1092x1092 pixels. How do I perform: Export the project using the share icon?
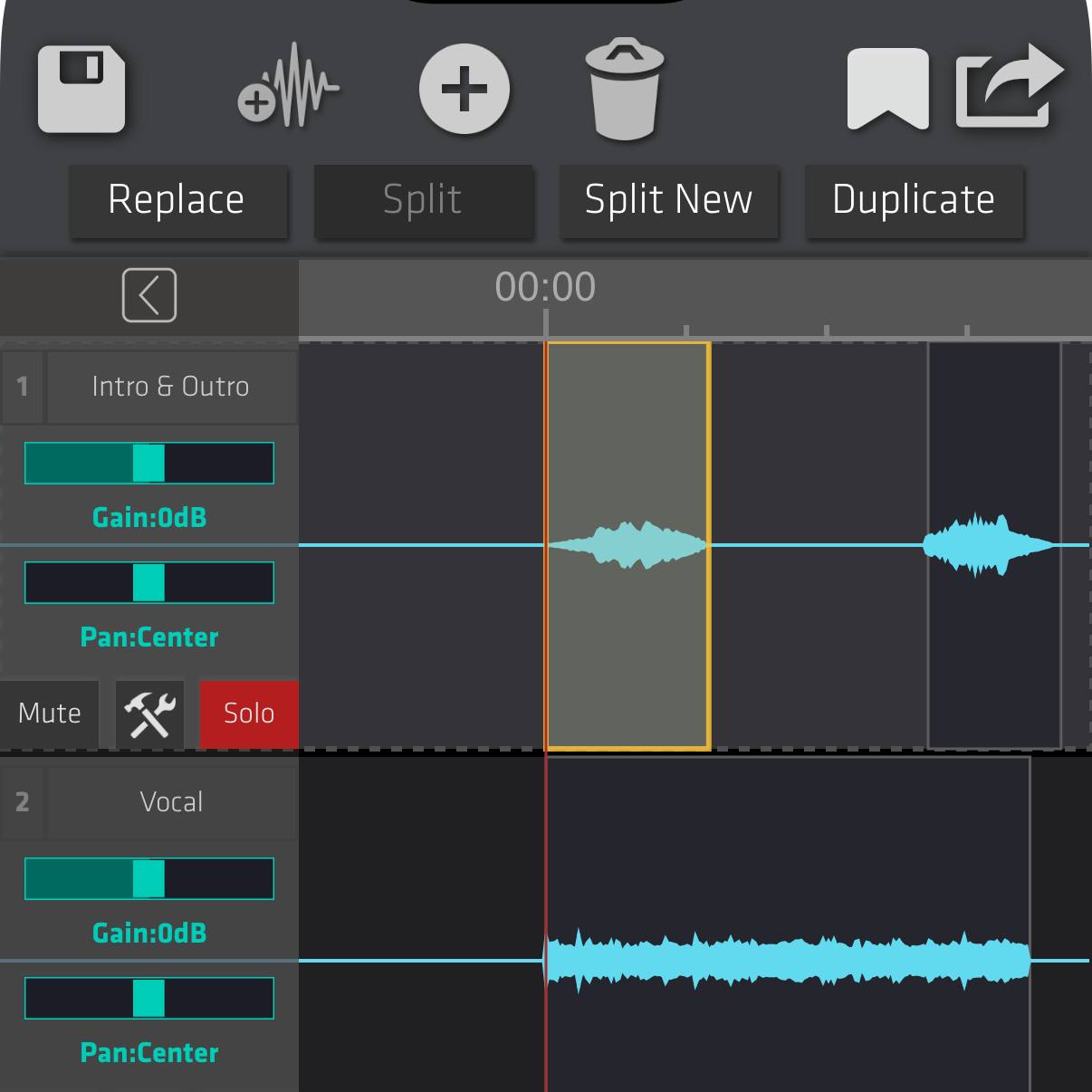(x=1009, y=86)
